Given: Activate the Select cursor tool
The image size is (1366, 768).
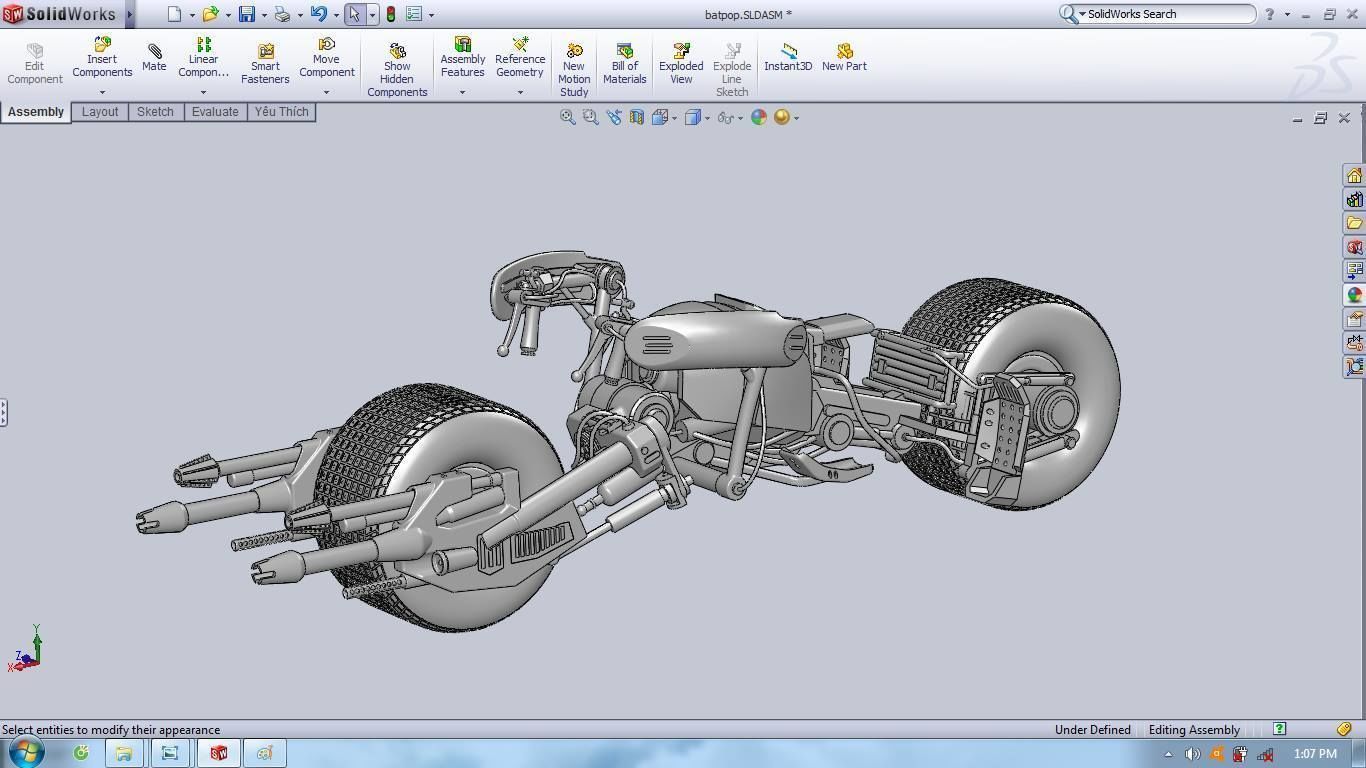Looking at the screenshot, I should click(x=354, y=14).
